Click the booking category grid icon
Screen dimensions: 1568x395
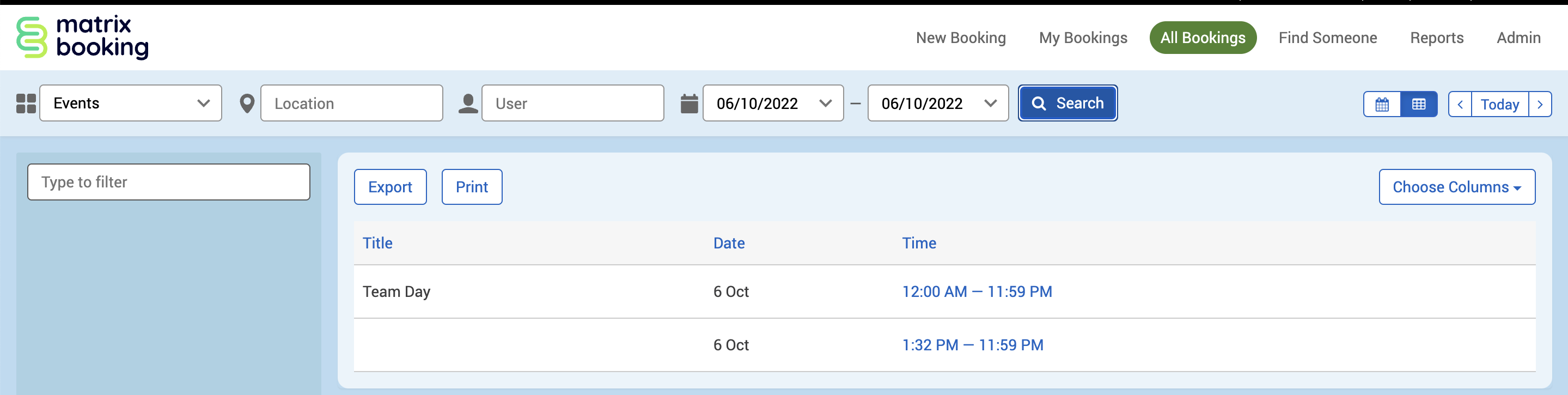[26, 104]
